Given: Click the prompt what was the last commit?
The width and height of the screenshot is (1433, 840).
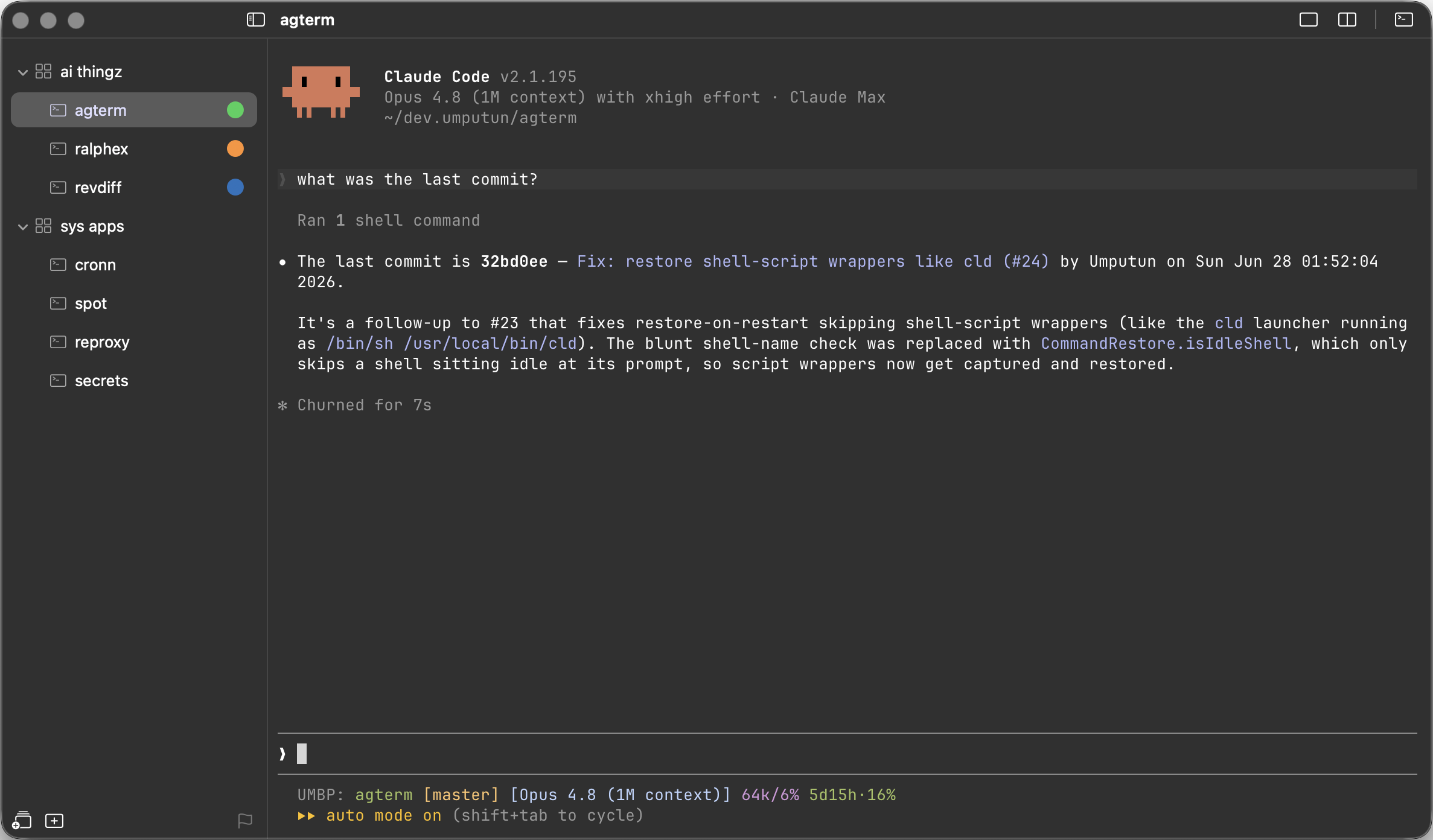Looking at the screenshot, I should coord(417,179).
